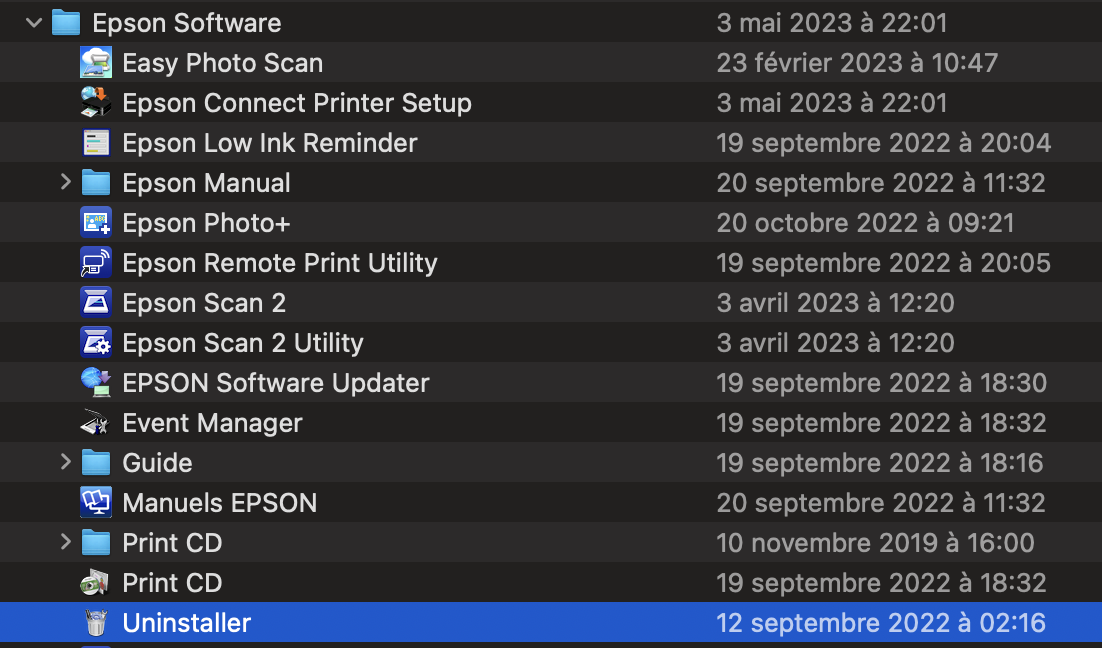This screenshot has width=1102, height=648.
Task: Click the Print CD application disc icon
Action: (x=96, y=583)
